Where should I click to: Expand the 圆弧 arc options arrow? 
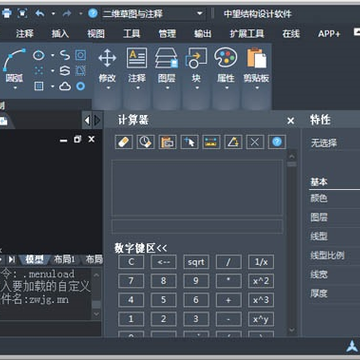point(15,88)
